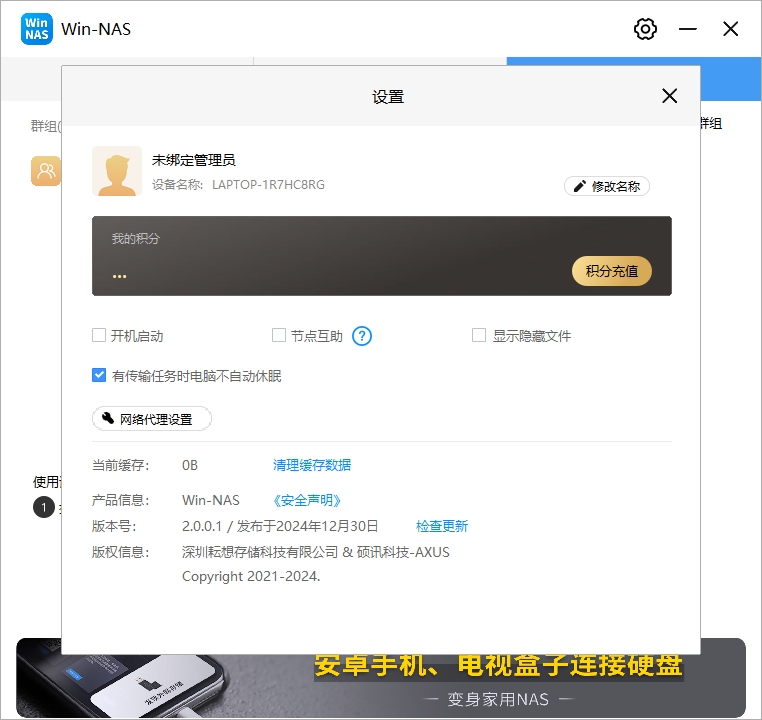Minimize the Win-NAS window
The width and height of the screenshot is (762, 720).
pos(688,29)
